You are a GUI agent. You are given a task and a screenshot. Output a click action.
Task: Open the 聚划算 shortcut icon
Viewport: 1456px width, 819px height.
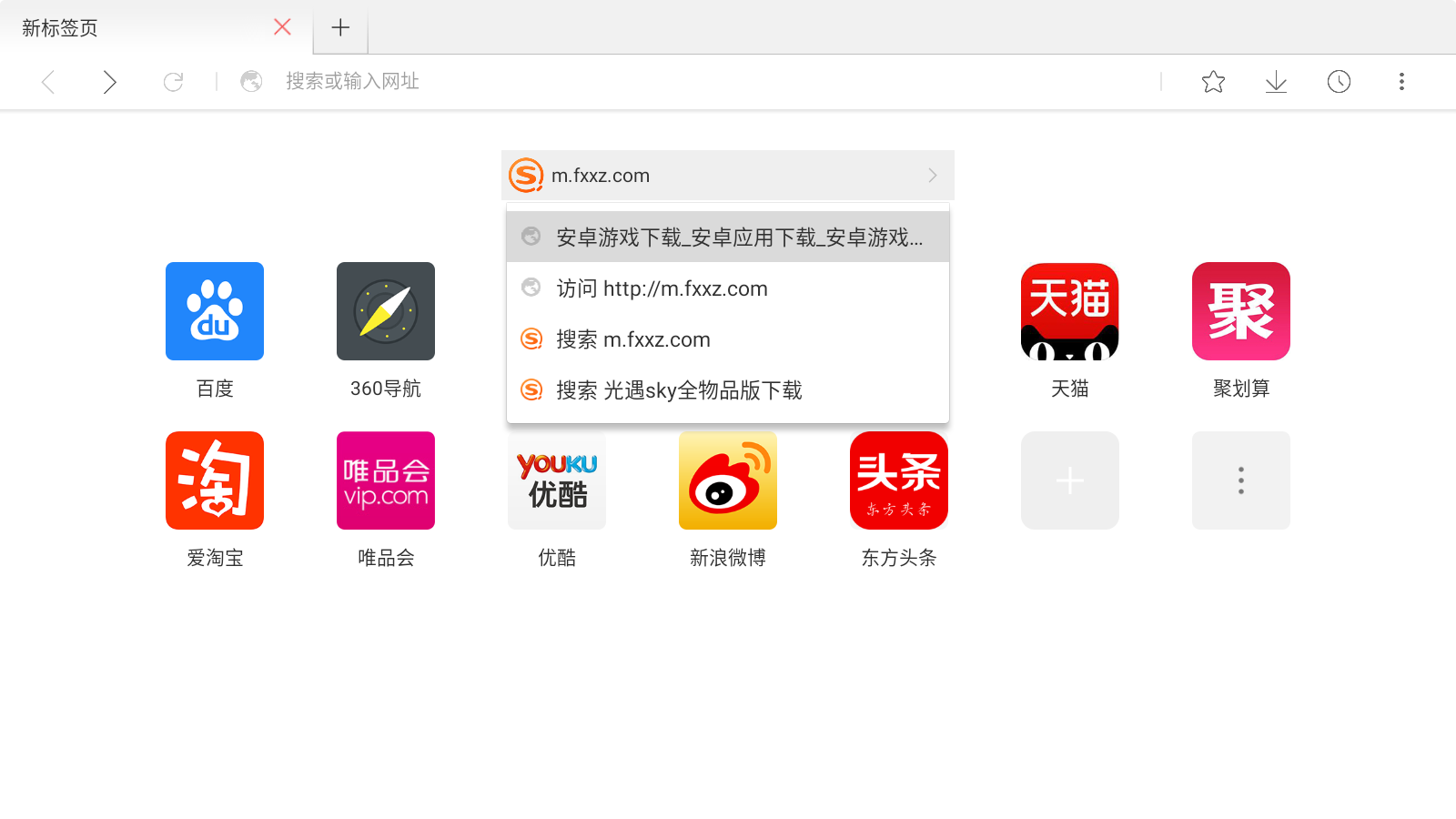[1241, 311]
